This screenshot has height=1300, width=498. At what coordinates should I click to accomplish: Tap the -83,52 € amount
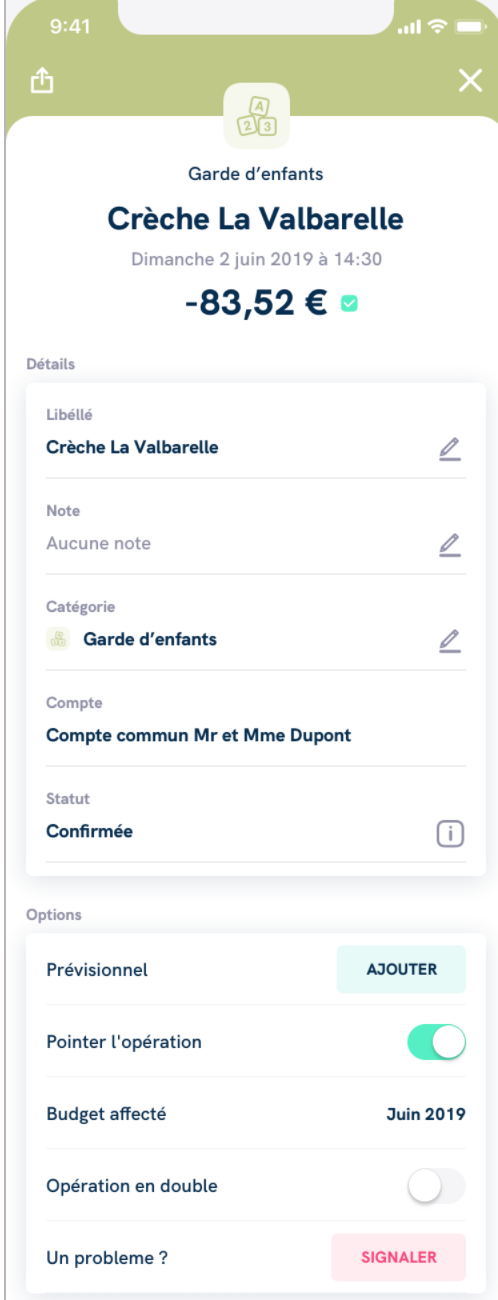257,304
